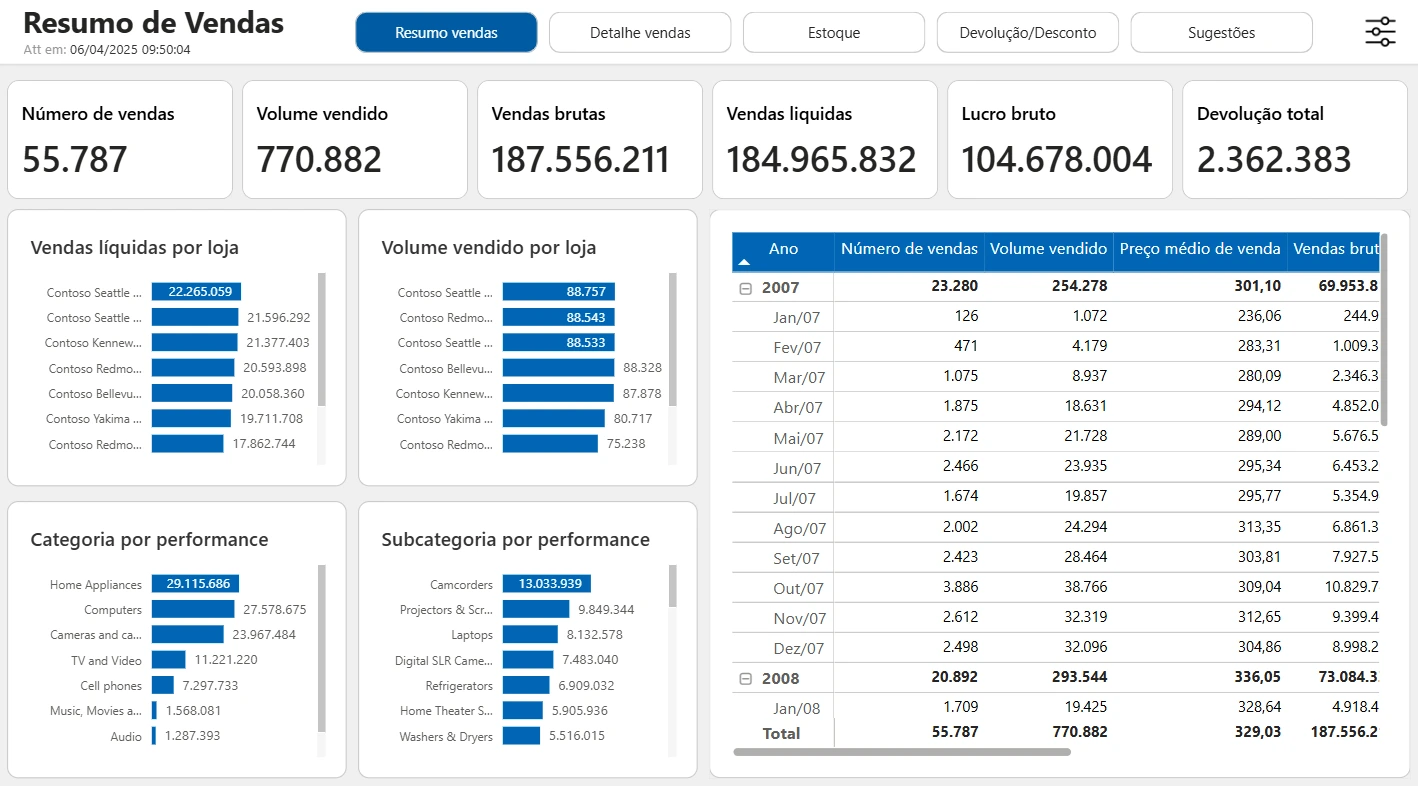Click the Lucro bruto card value

[1057, 160]
